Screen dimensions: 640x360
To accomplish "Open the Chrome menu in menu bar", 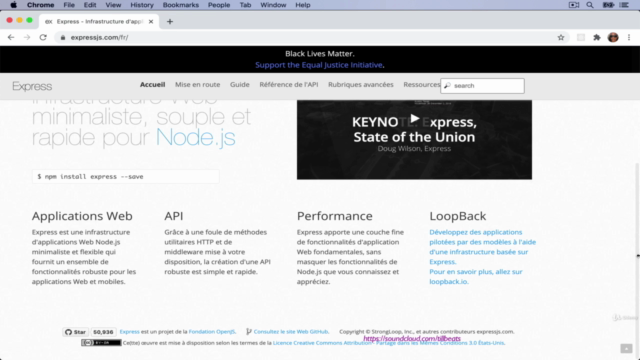I will click(x=40, y=5).
